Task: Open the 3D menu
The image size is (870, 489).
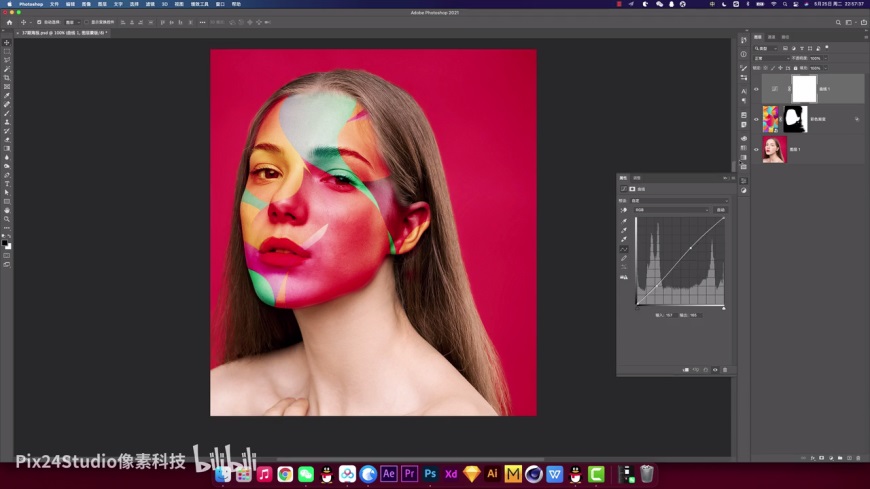Action: (164, 4)
